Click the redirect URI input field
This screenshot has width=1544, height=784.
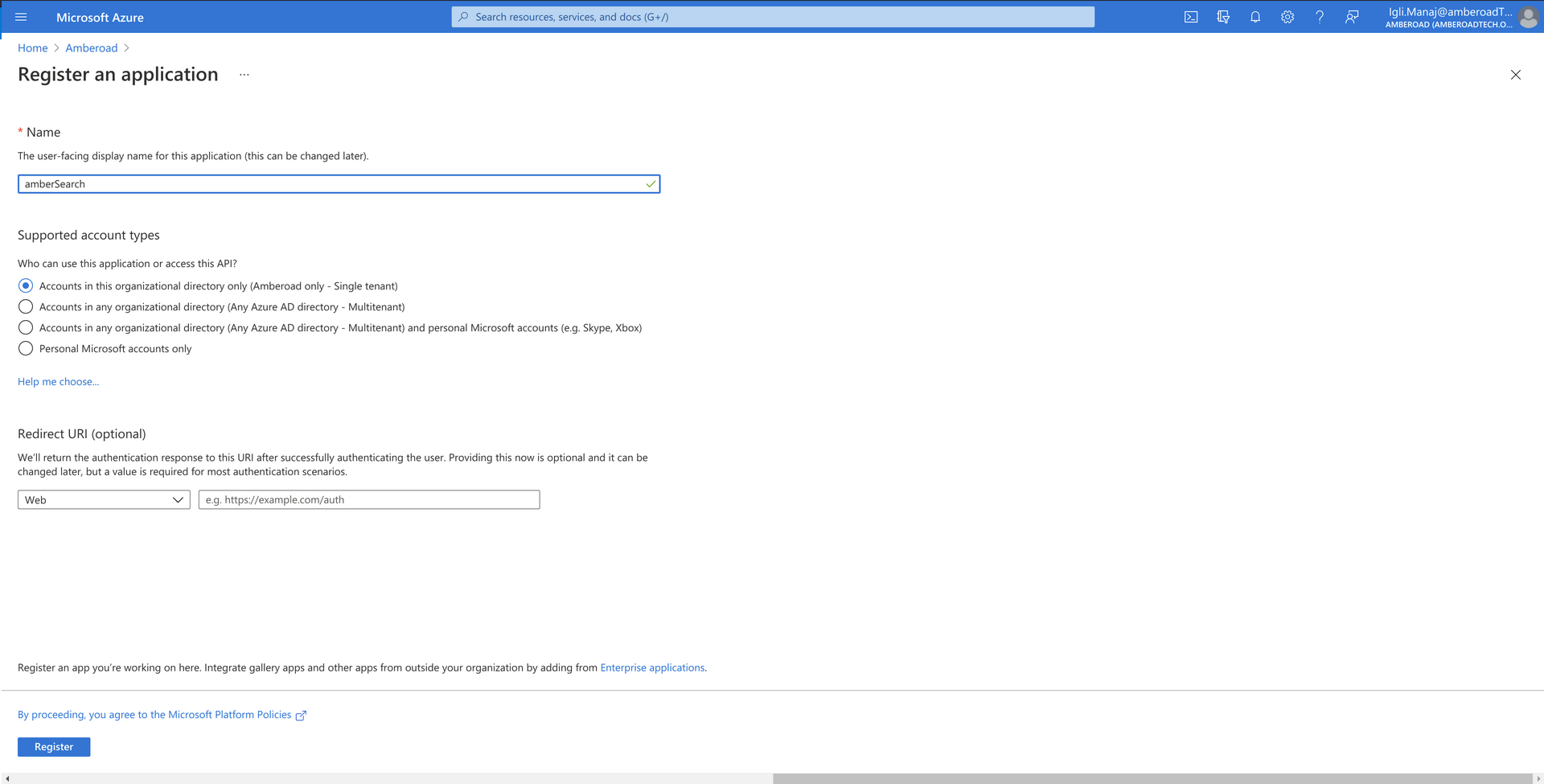[369, 499]
